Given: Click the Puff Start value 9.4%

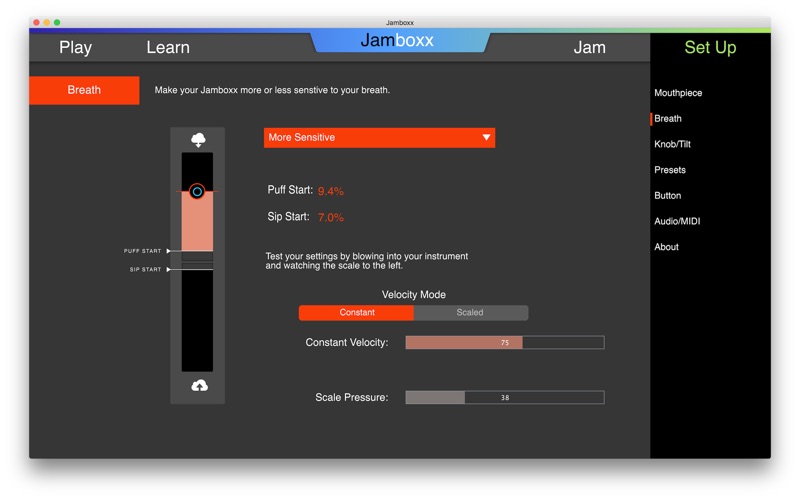Looking at the screenshot, I should [331, 191].
